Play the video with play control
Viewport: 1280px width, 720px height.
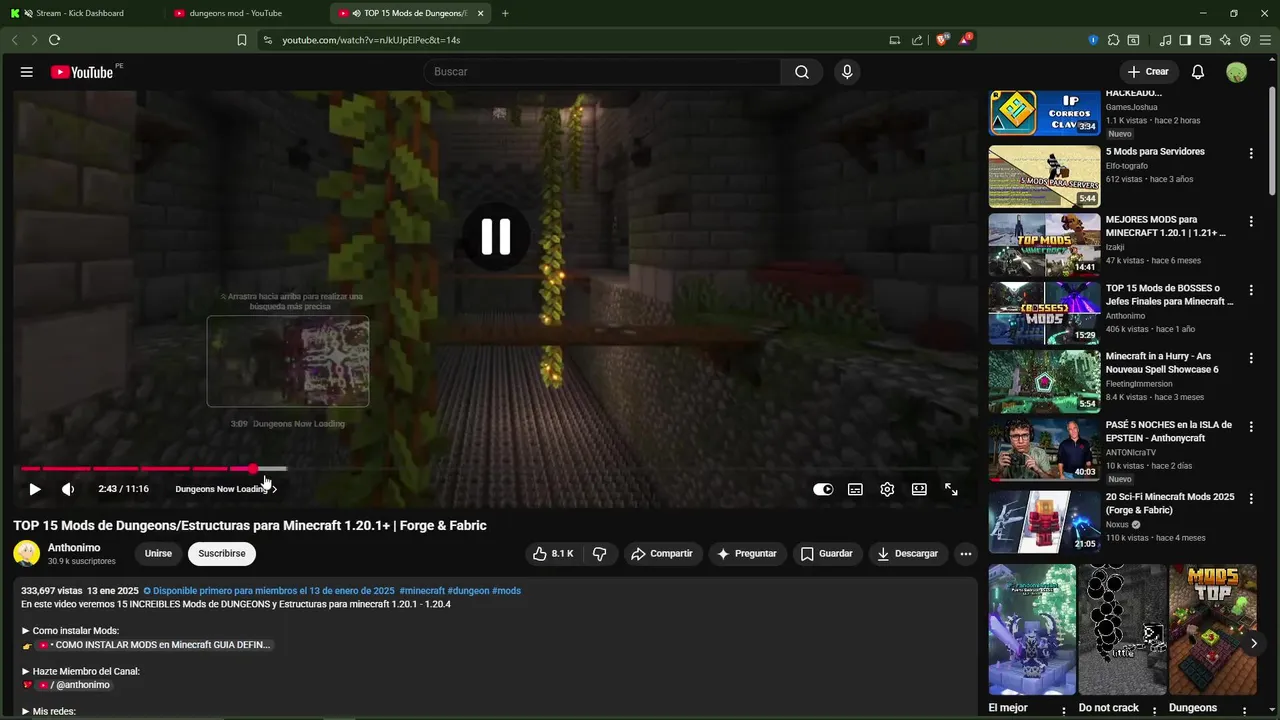point(34,489)
